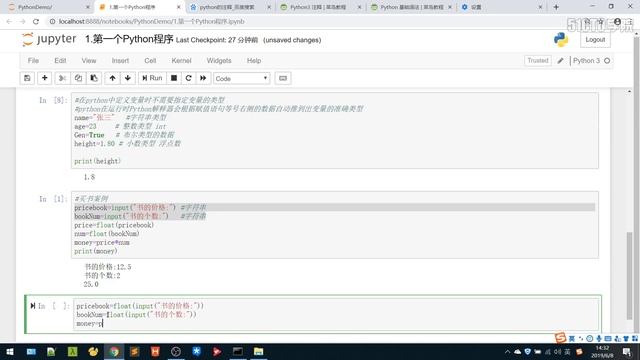Image resolution: width=640 pixels, height=360 pixels.
Task: Paste cells below icon in toolbar
Action: (94, 78)
